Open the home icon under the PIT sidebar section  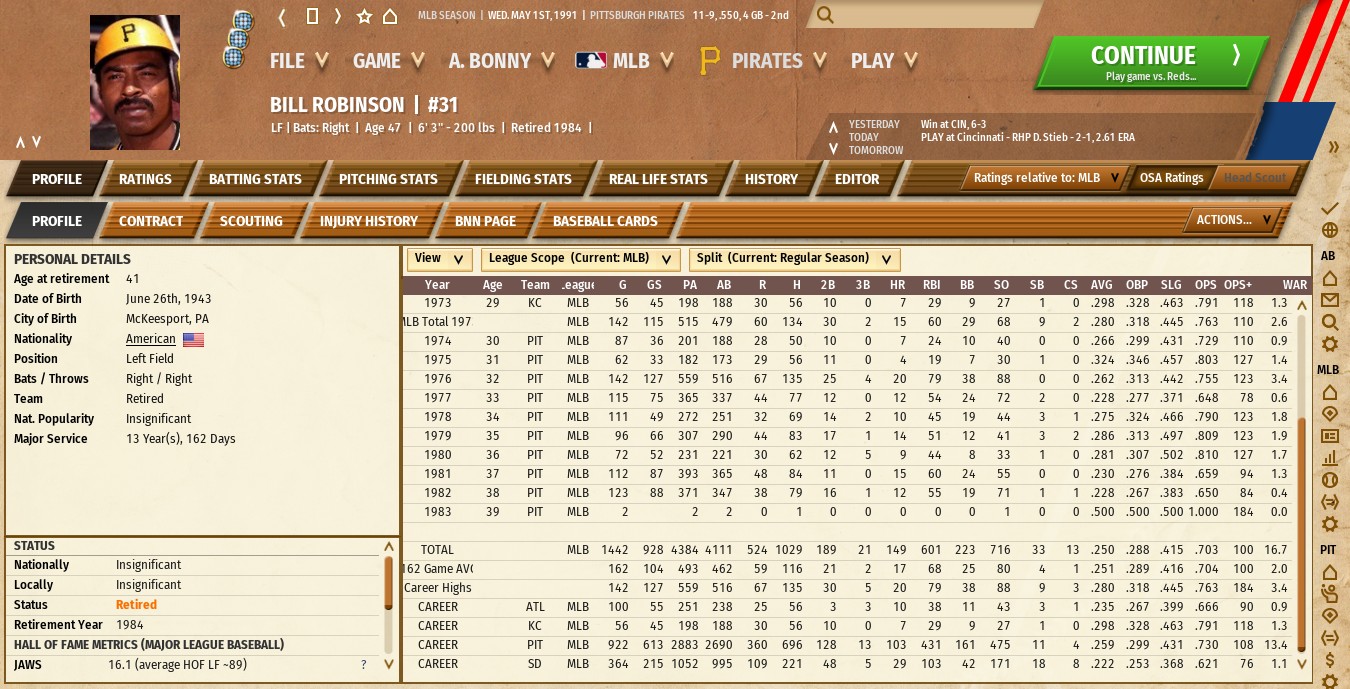click(x=1329, y=572)
